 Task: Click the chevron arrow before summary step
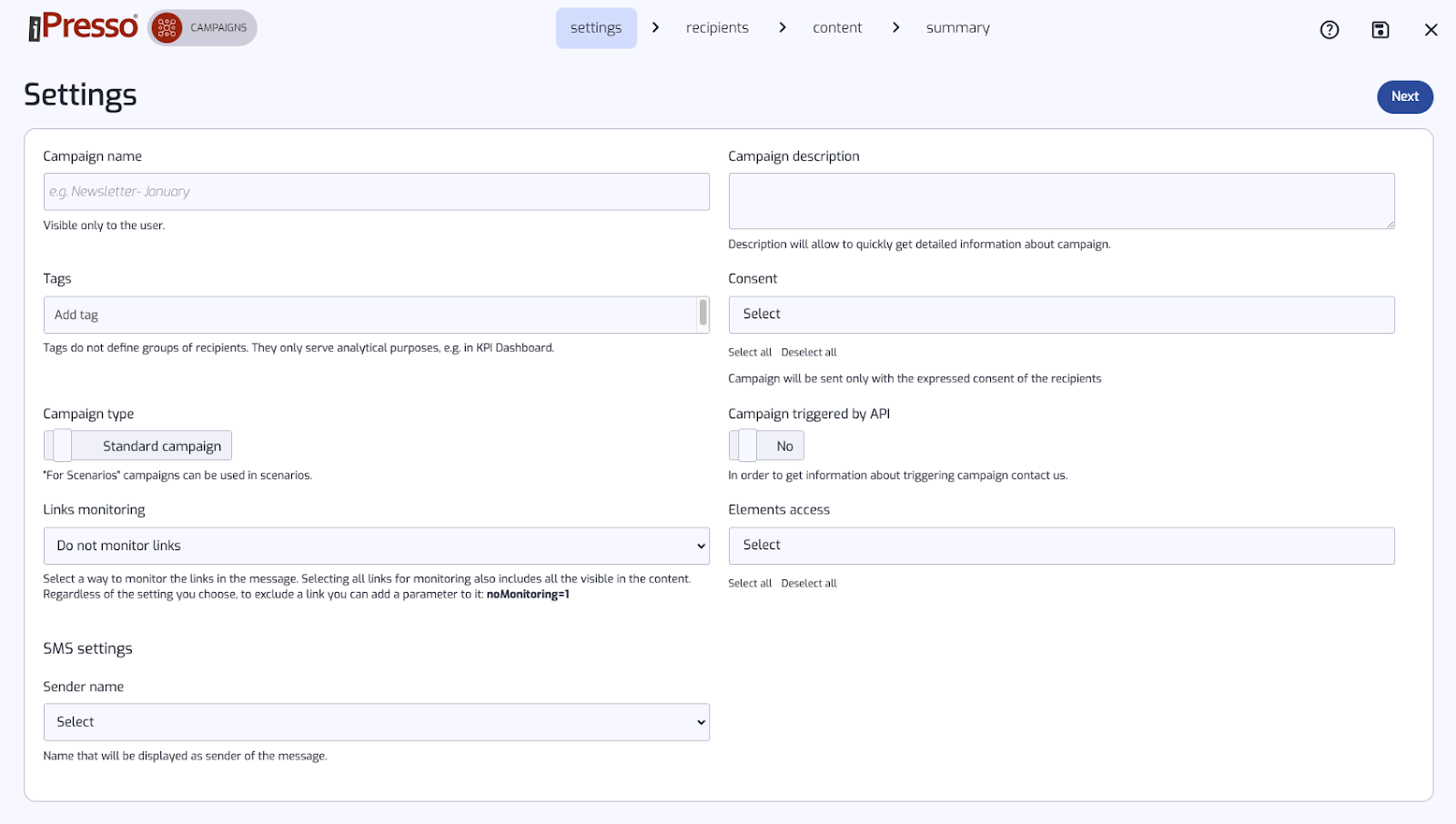[x=895, y=28]
